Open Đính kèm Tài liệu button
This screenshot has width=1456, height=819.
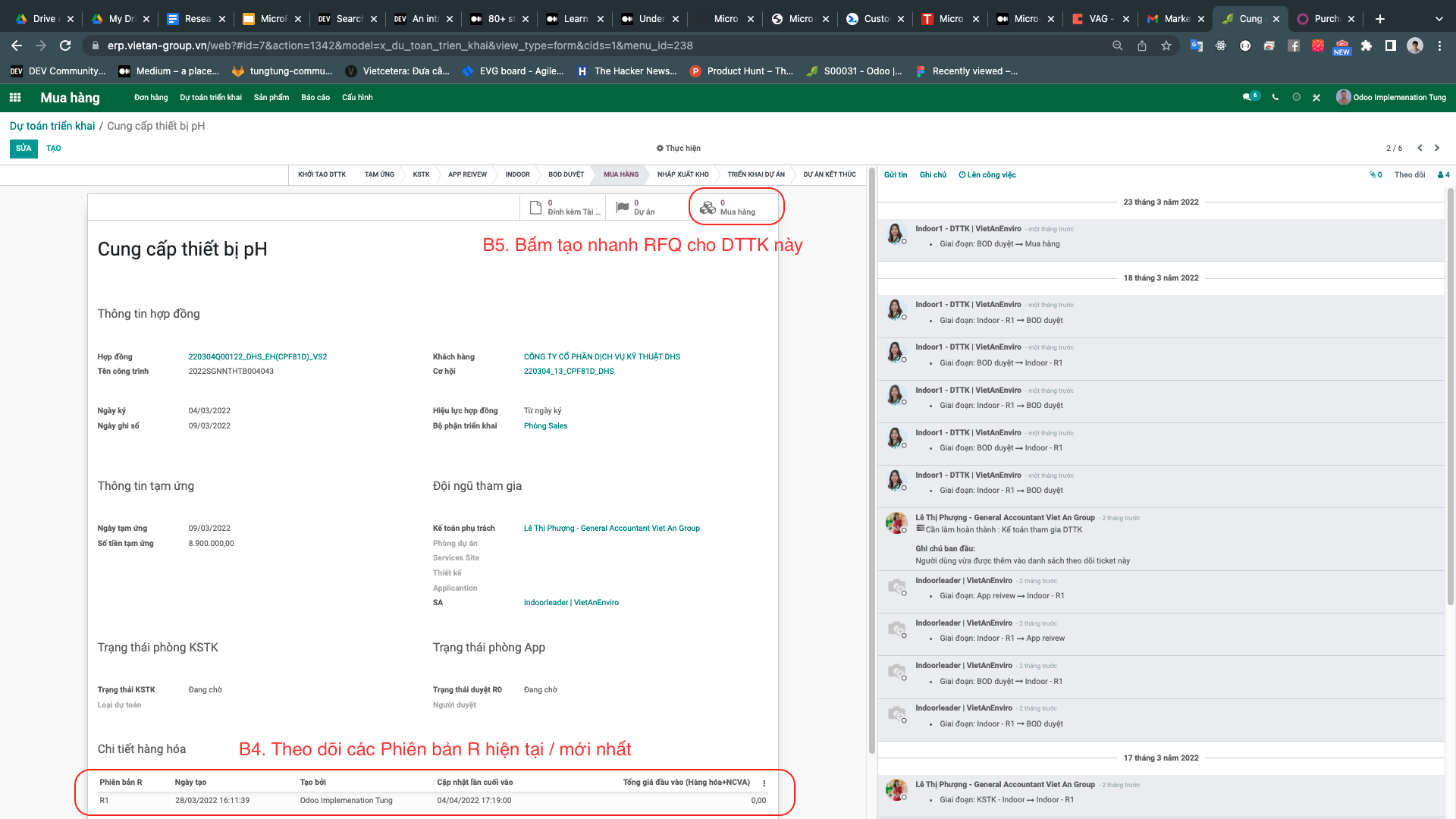[563, 207]
